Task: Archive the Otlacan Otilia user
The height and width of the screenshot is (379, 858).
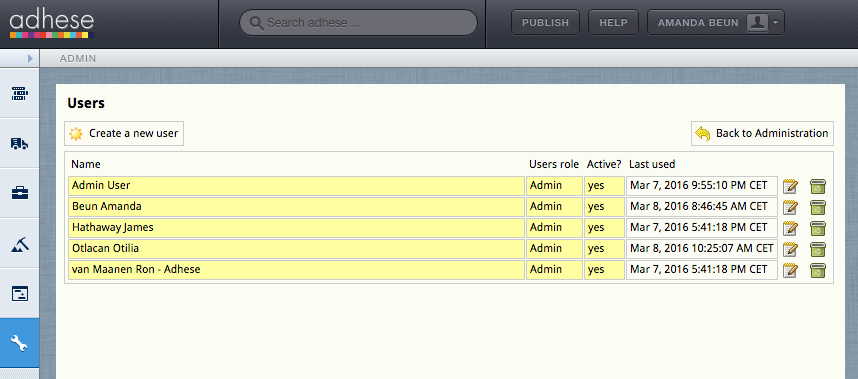Action: (818, 249)
